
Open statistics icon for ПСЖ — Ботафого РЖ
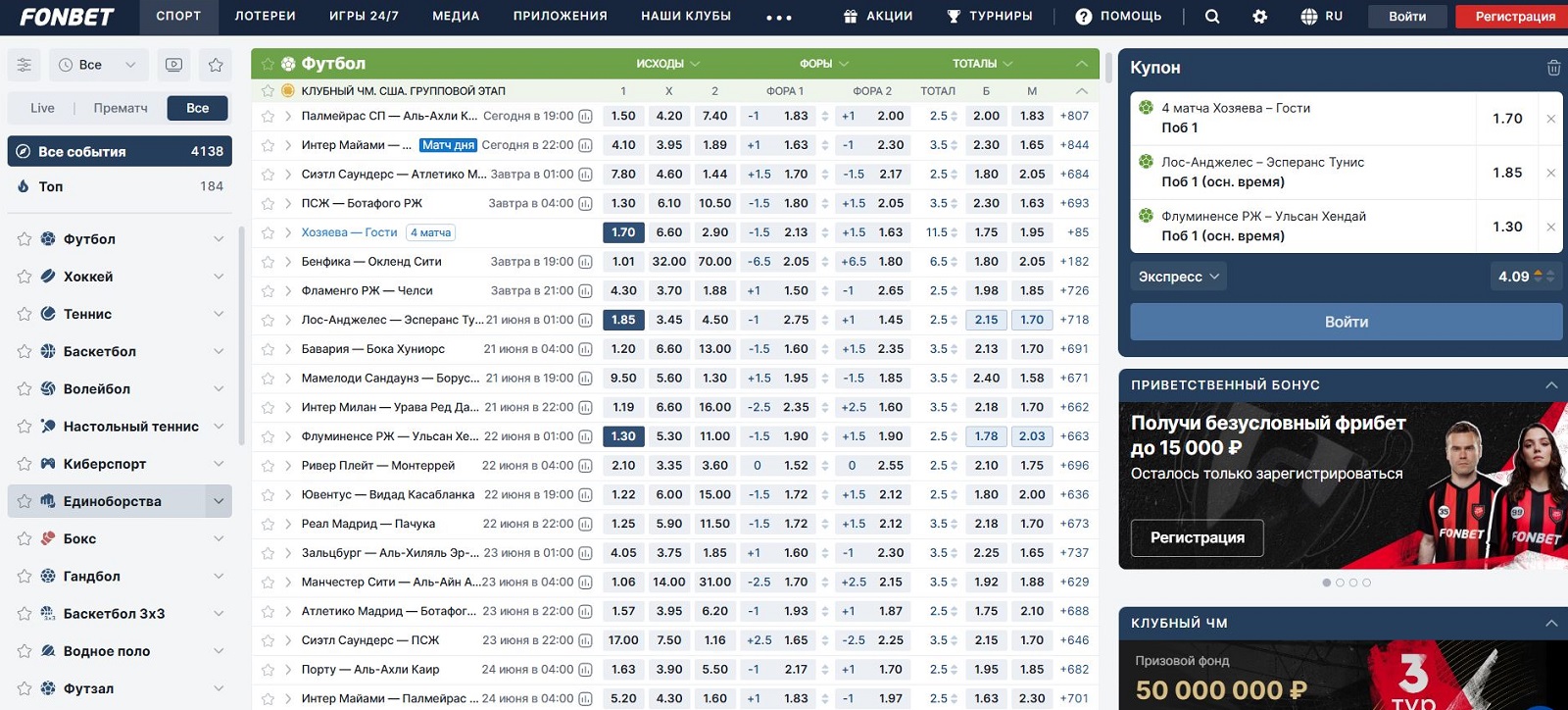[585, 203]
